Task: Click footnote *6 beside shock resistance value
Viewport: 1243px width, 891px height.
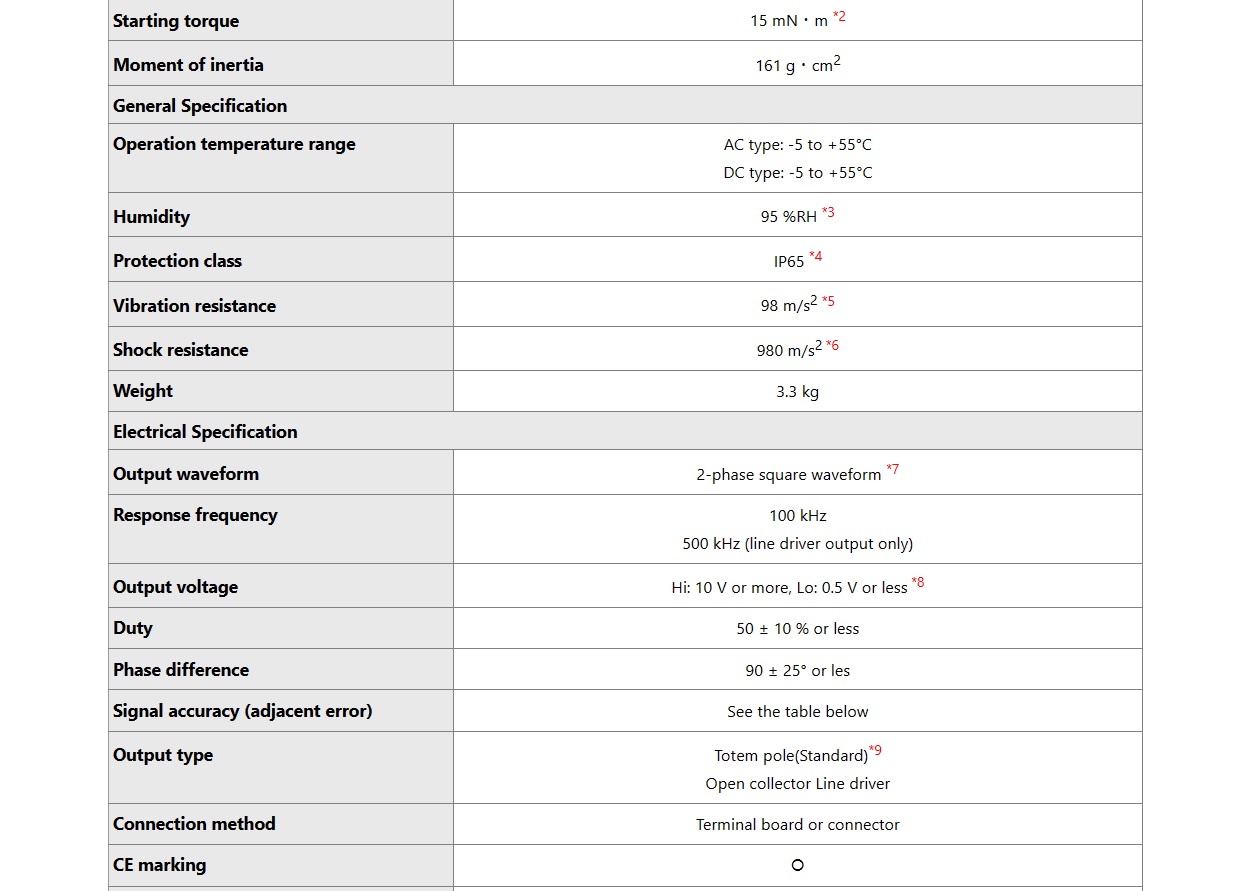Action: 832,345
